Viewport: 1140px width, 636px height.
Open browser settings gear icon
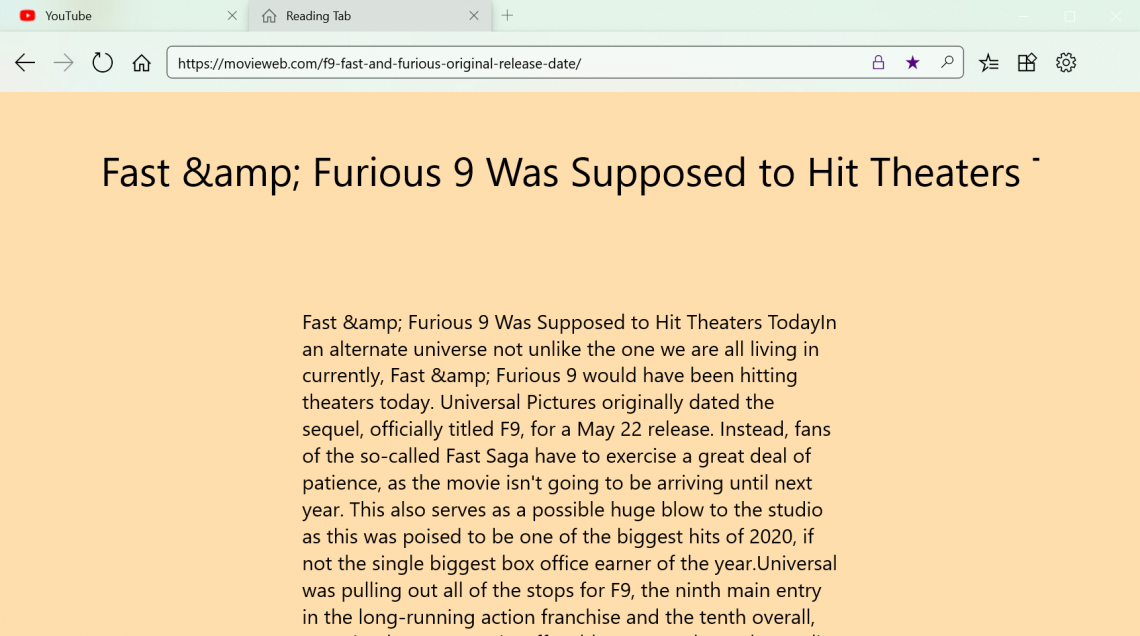click(x=1066, y=63)
